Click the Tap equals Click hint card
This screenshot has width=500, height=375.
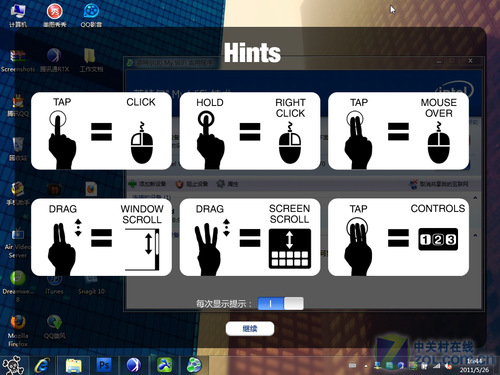click(x=101, y=131)
